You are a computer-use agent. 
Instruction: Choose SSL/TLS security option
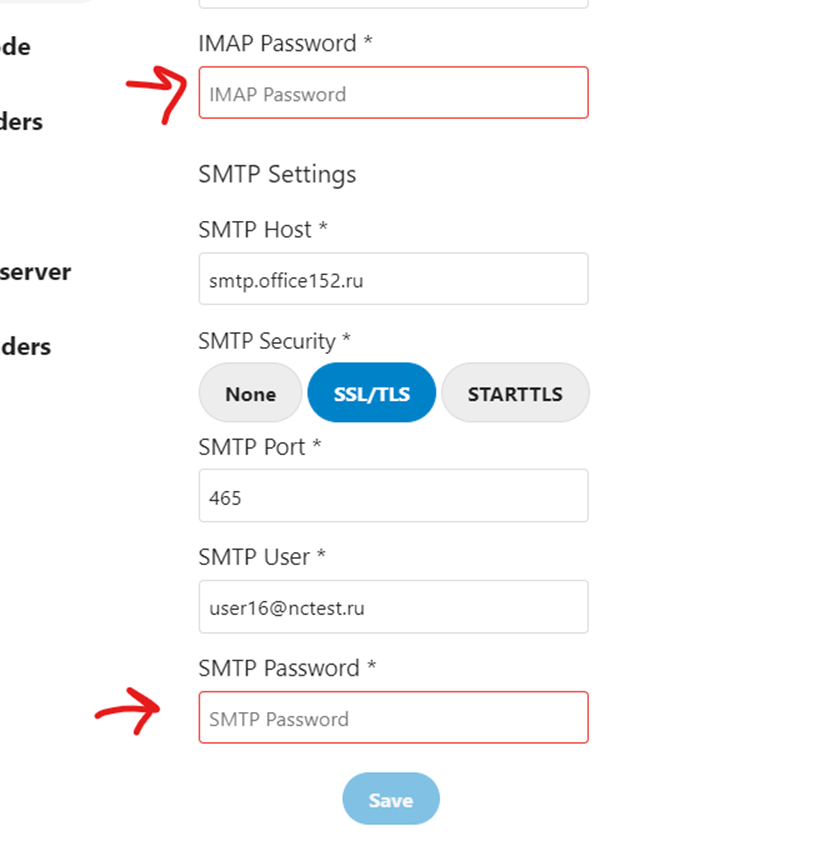click(371, 393)
